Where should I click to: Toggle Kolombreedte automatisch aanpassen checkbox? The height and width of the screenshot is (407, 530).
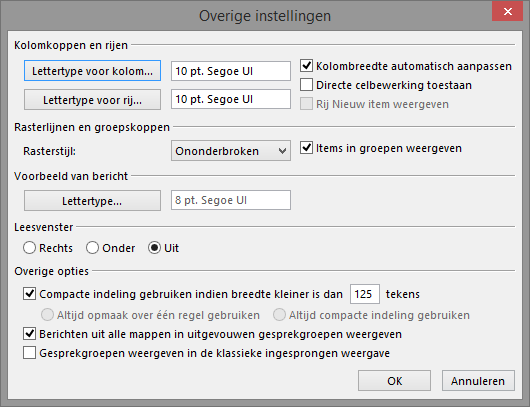click(306, 66)
